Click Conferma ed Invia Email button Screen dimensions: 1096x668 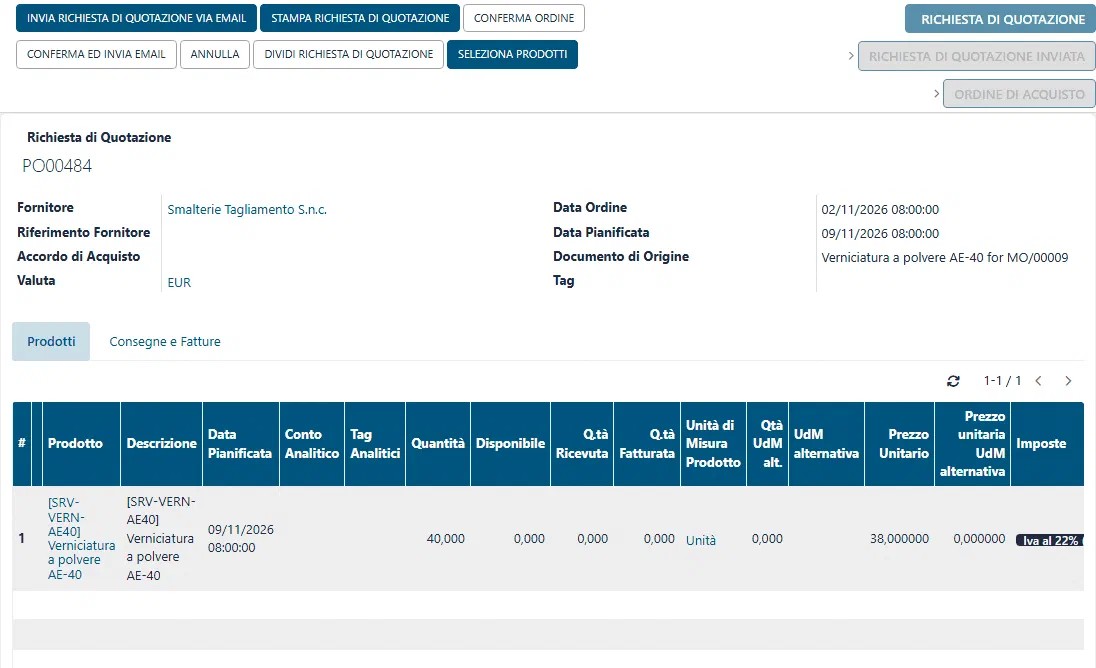[96, 55]
